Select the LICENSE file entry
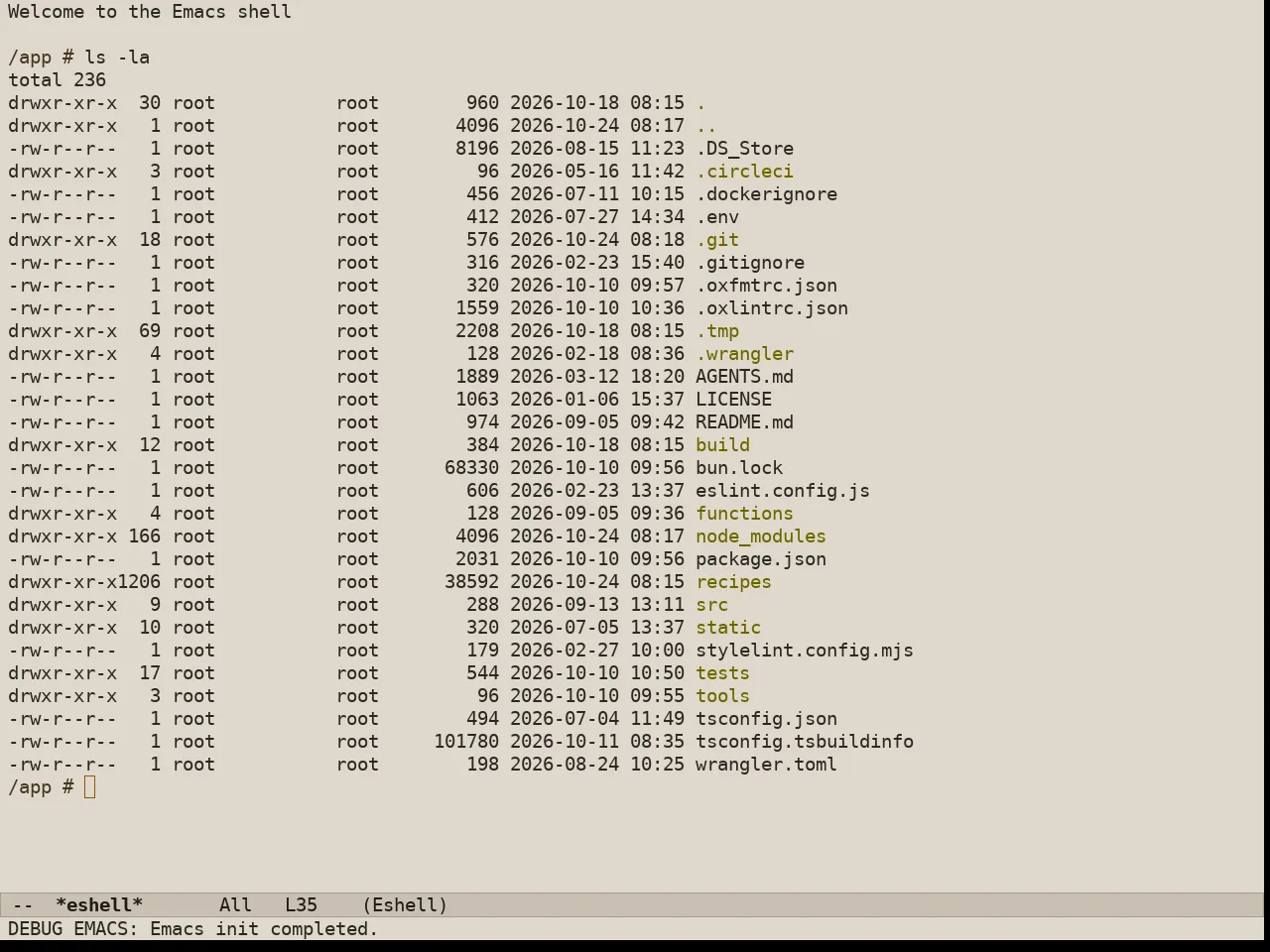 click(x=733, y=400)
